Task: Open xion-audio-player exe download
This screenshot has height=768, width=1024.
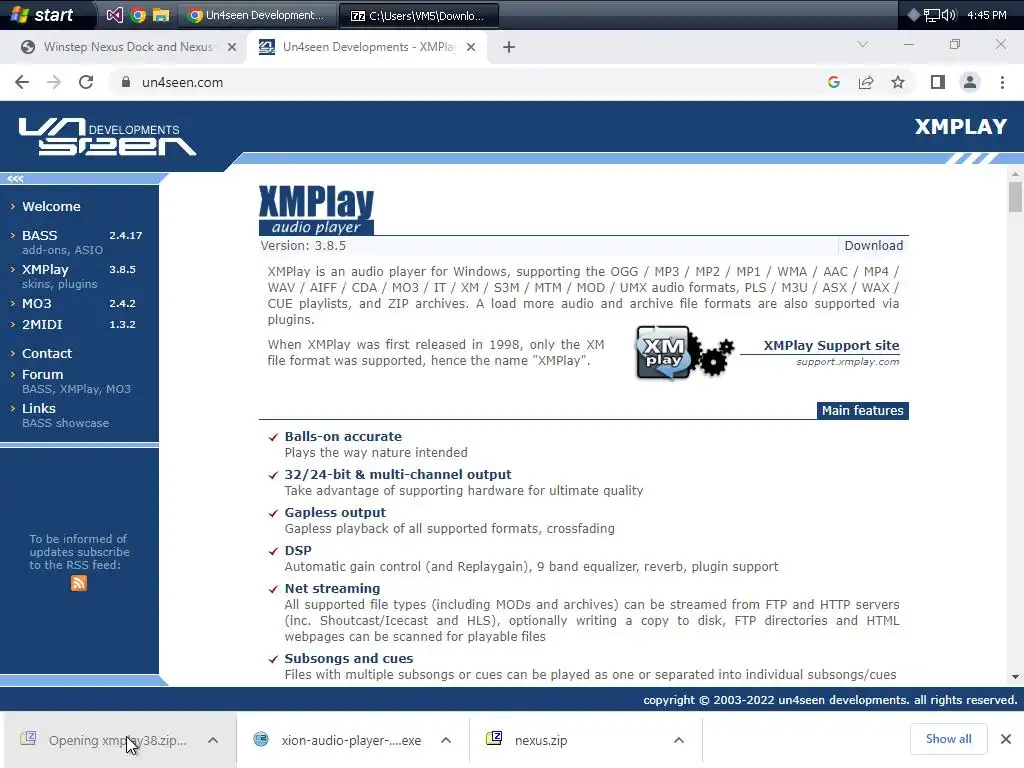Action: (x=338, y=741)
